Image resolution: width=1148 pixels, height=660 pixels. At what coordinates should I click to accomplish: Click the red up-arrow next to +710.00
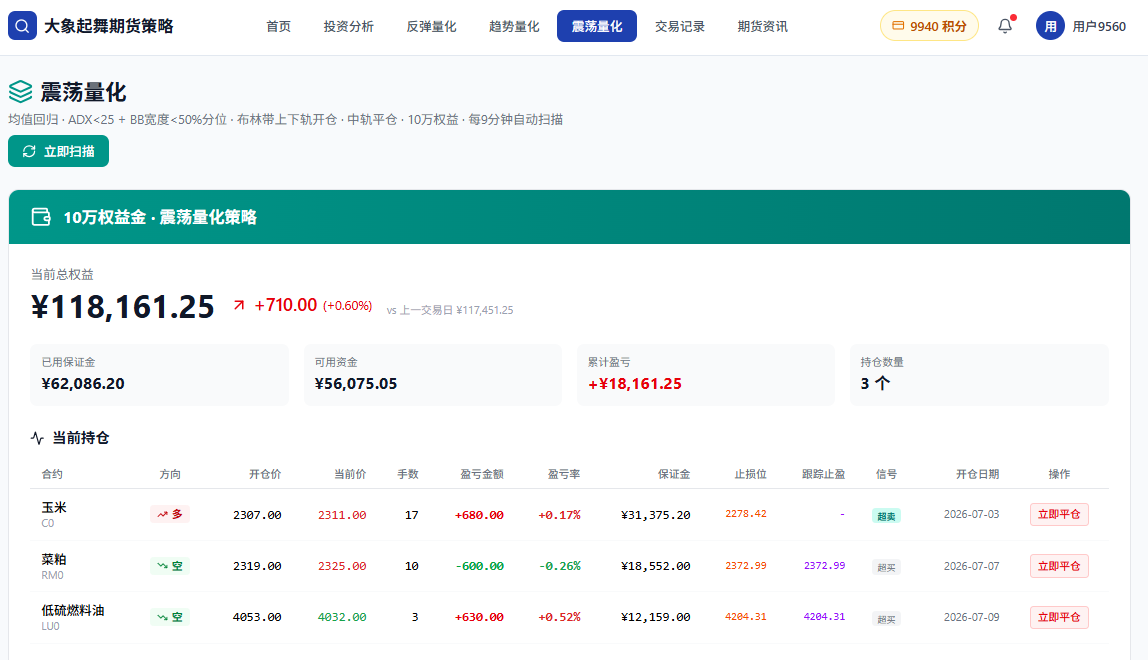point(239,305)
